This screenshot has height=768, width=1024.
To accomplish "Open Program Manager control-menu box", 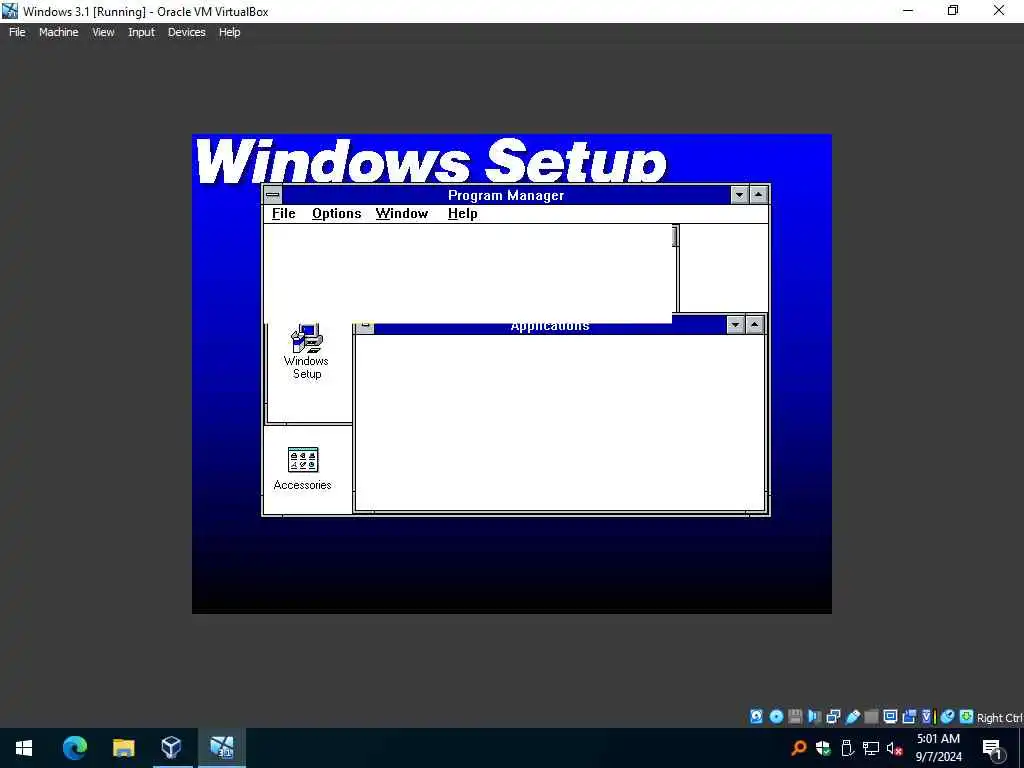I will (x=273, y=195).
